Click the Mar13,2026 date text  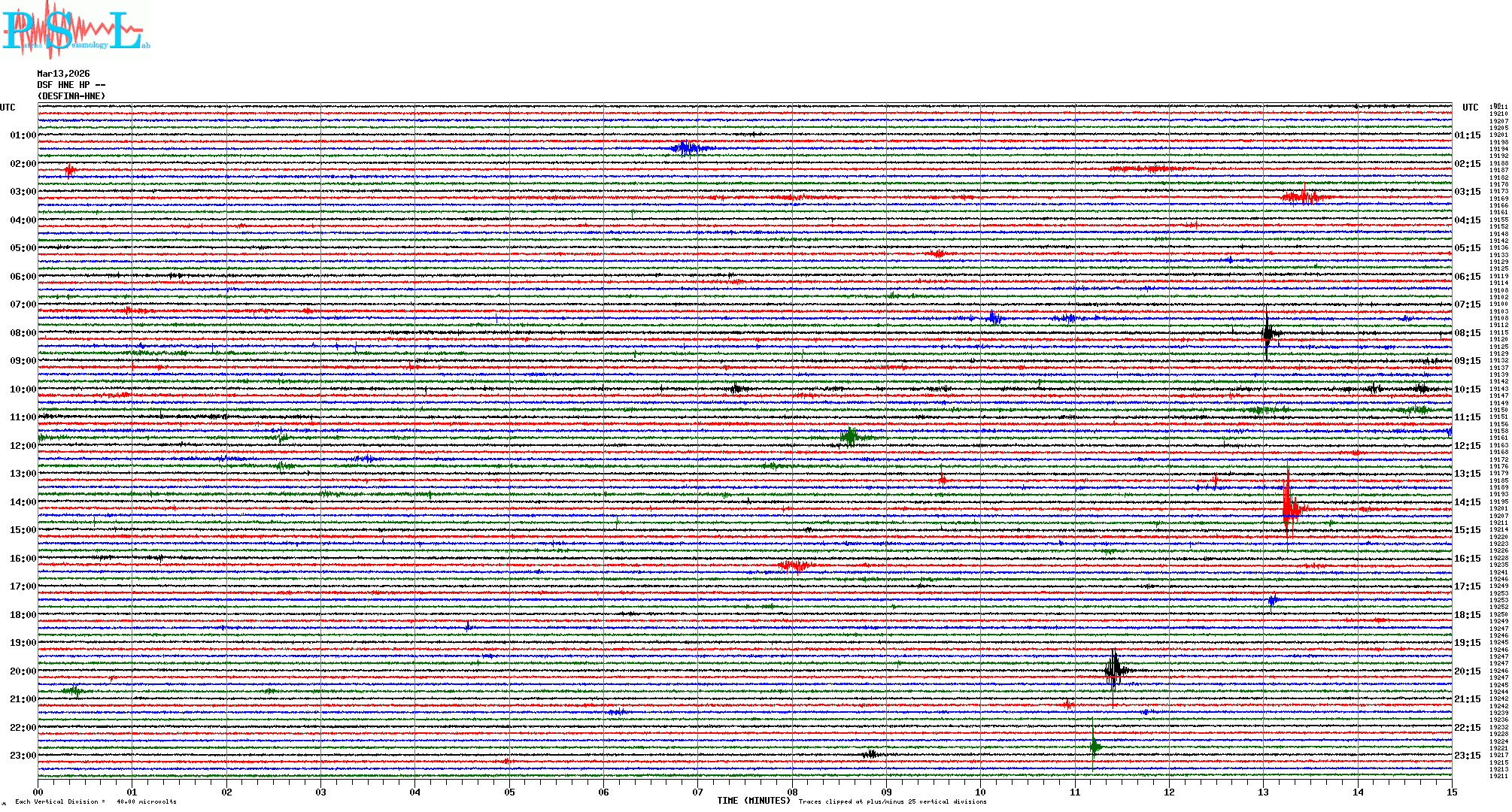coord(63,74)
